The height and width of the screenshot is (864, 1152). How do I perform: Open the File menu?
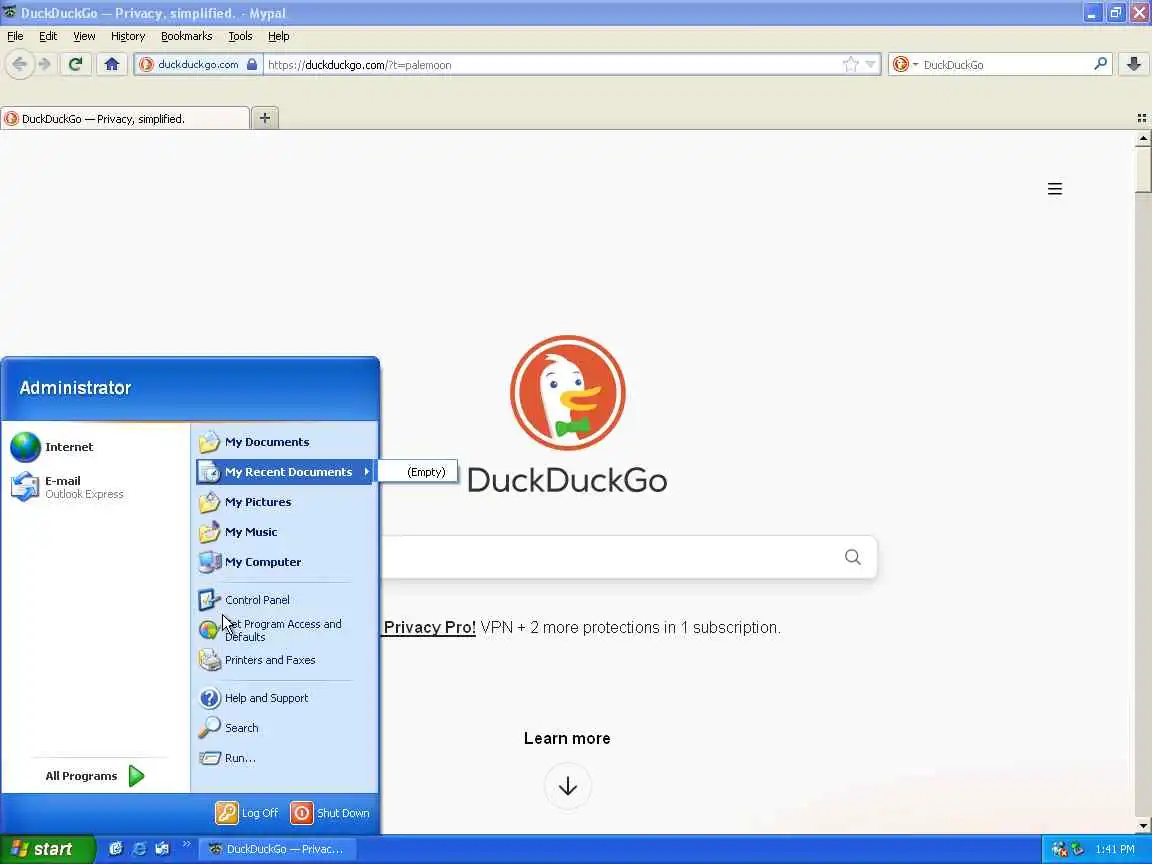(x=15, y=36)
